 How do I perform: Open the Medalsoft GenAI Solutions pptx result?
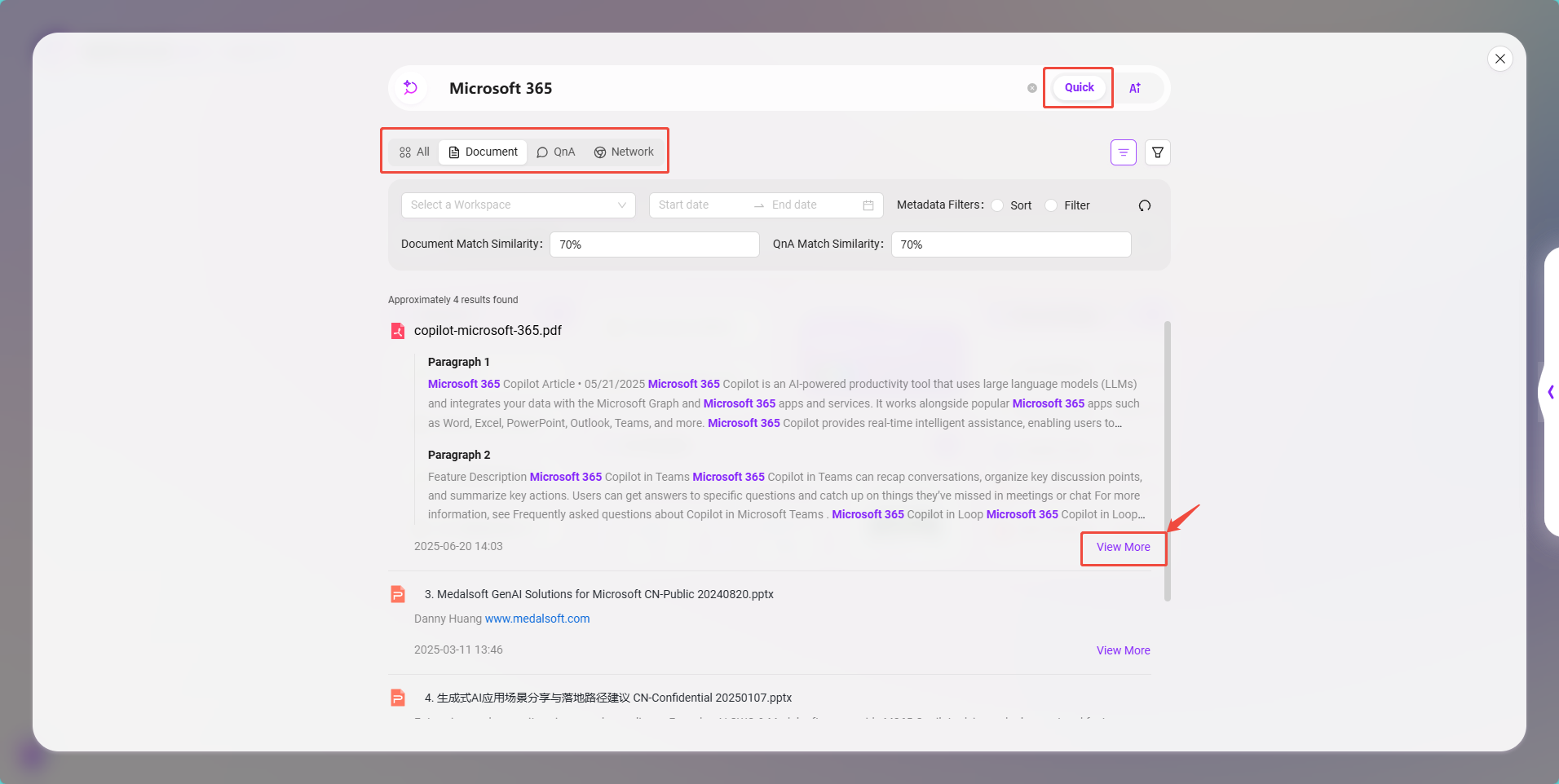[599, 595]
